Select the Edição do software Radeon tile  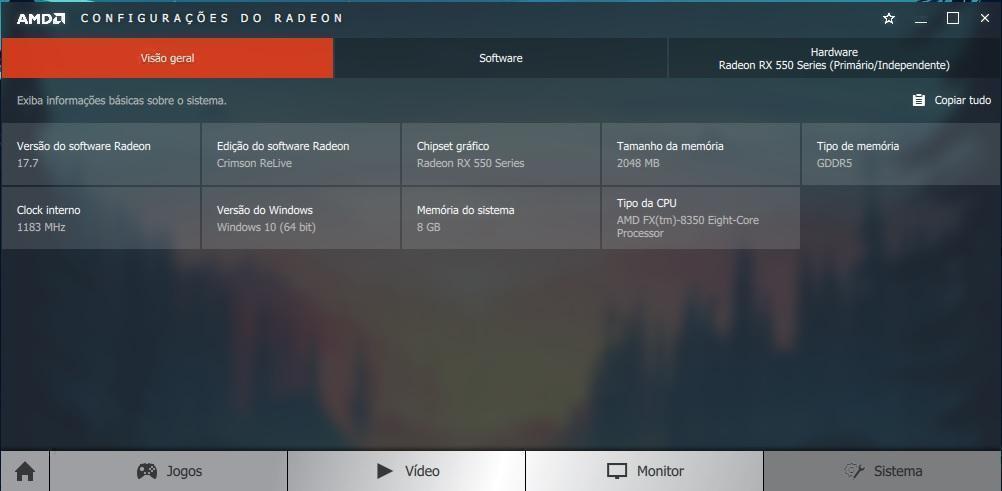[301, 154]
